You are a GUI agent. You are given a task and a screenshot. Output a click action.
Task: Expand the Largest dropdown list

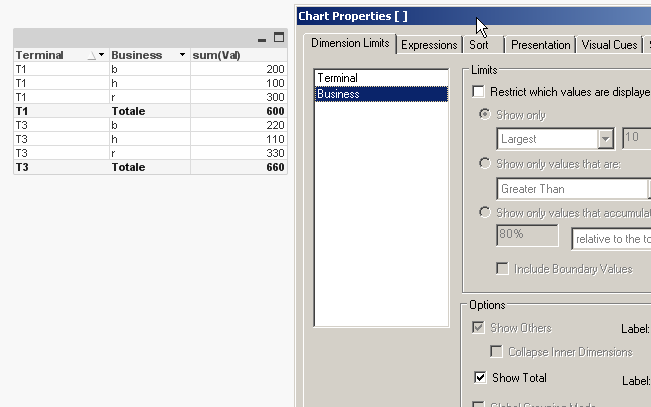[x=605, y=139]
